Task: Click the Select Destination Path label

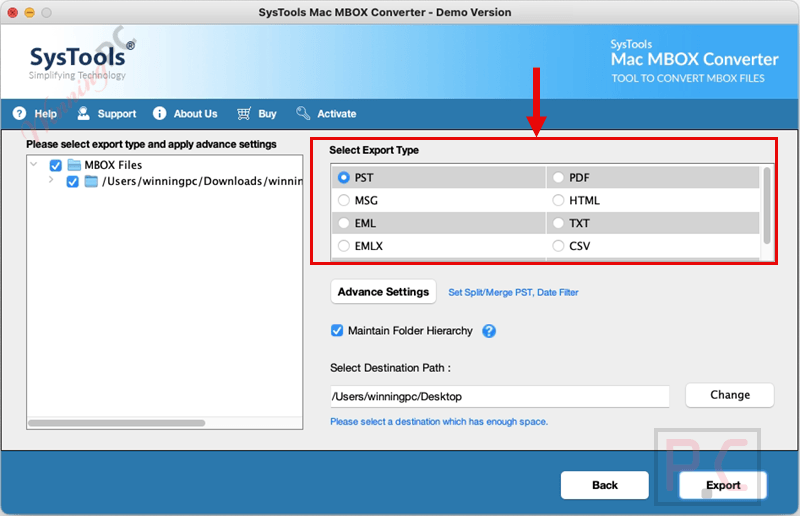Action: [390, 368]
